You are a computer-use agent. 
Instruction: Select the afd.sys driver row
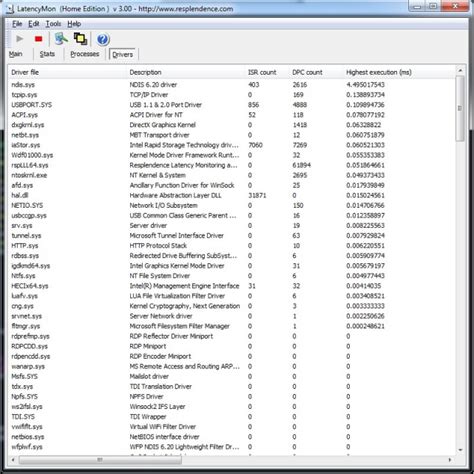tap(231, 185)
